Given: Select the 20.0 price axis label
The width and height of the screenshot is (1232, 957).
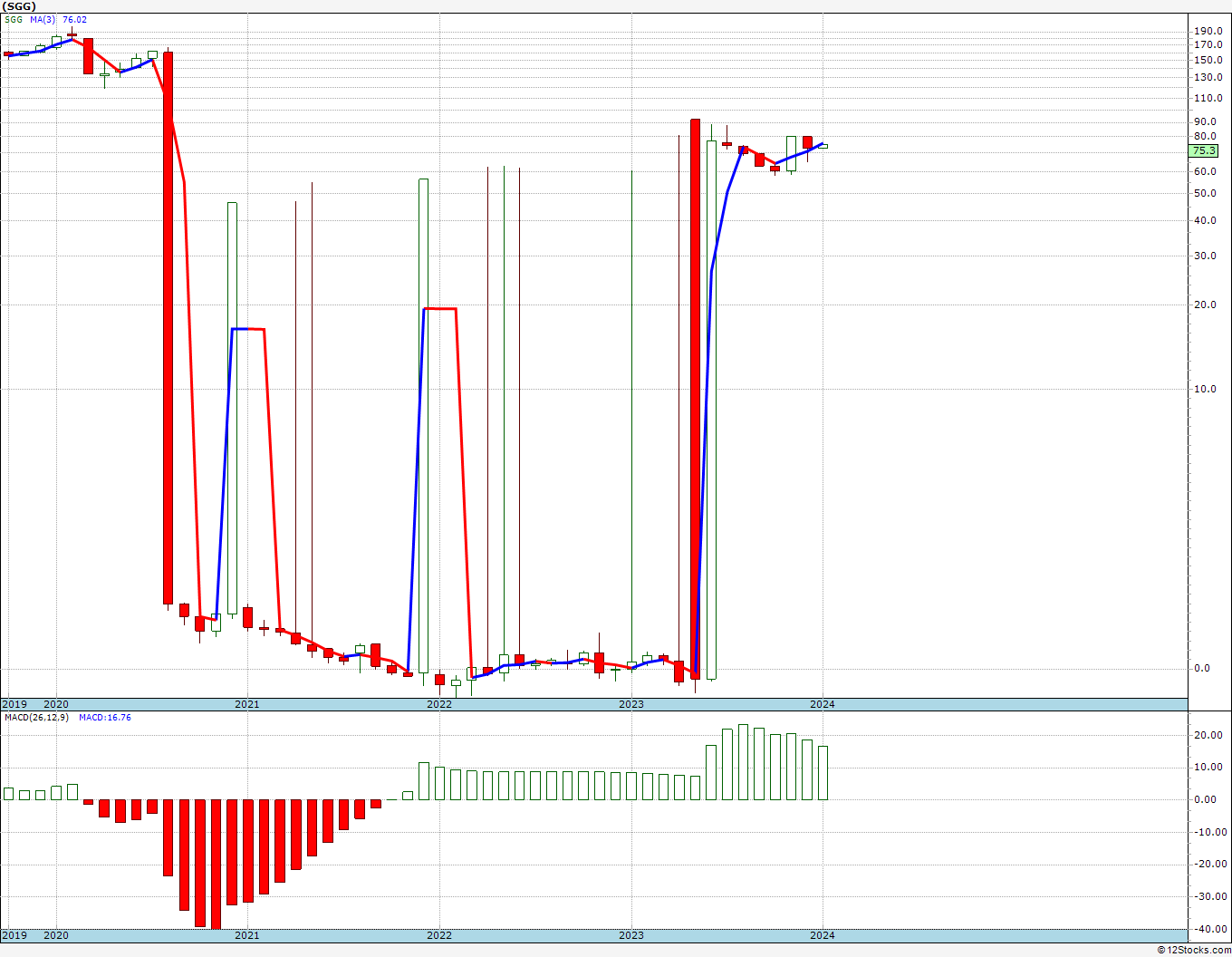Looking at the screenshot, I should [x=1205, y=304].
